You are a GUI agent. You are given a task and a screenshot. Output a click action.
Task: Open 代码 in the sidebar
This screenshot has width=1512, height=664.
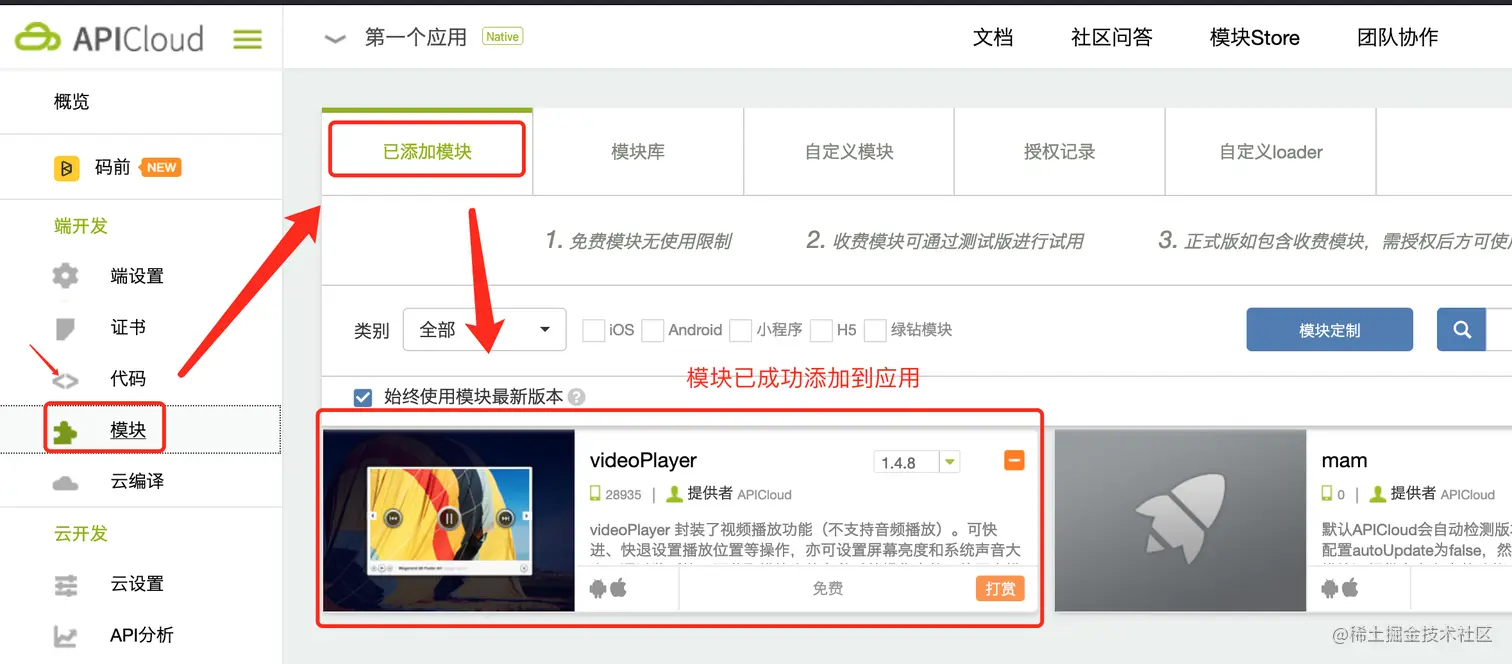[x=128, y=379]
